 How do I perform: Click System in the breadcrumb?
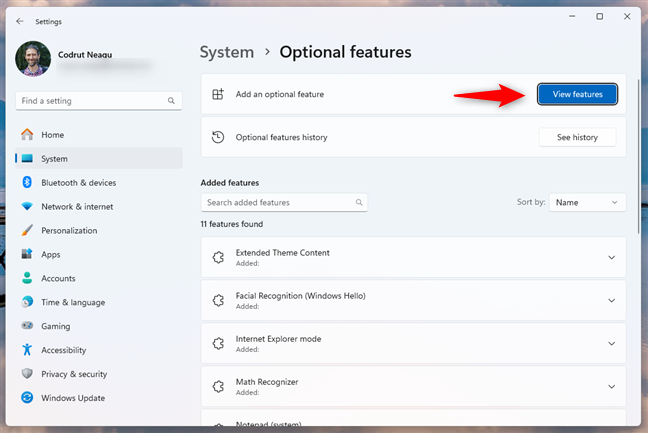click(227, 52)
